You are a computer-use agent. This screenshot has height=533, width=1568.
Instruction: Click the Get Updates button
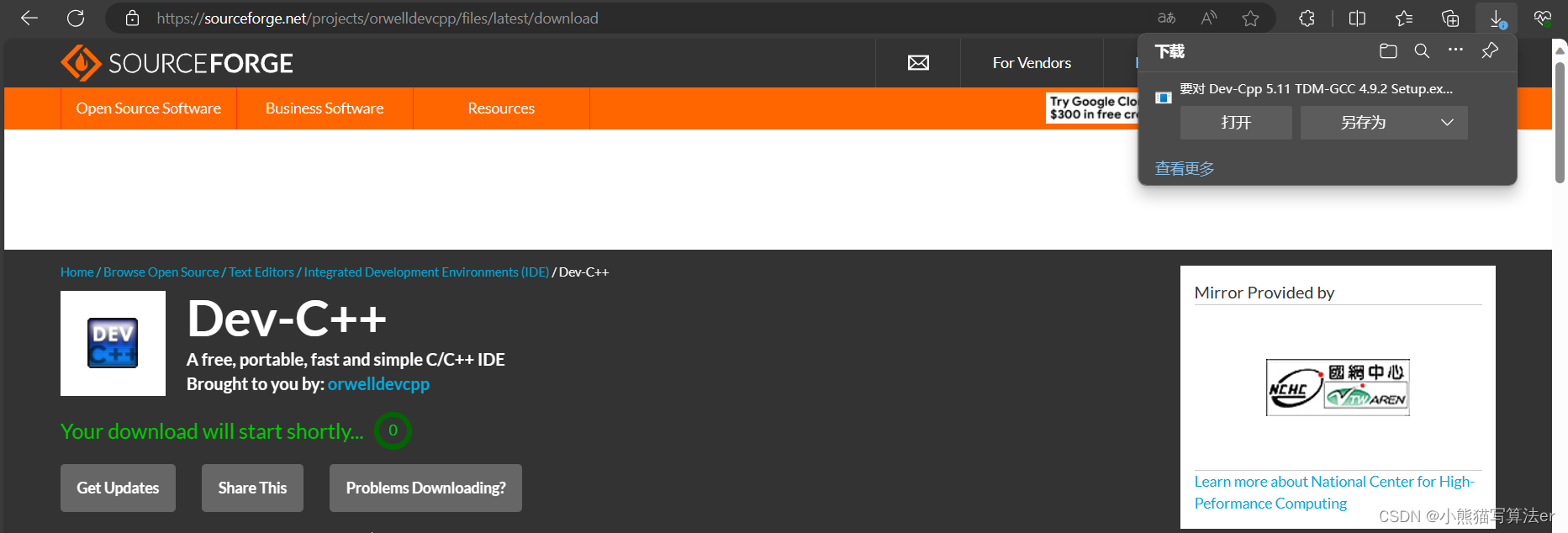(x=118, y=488)
